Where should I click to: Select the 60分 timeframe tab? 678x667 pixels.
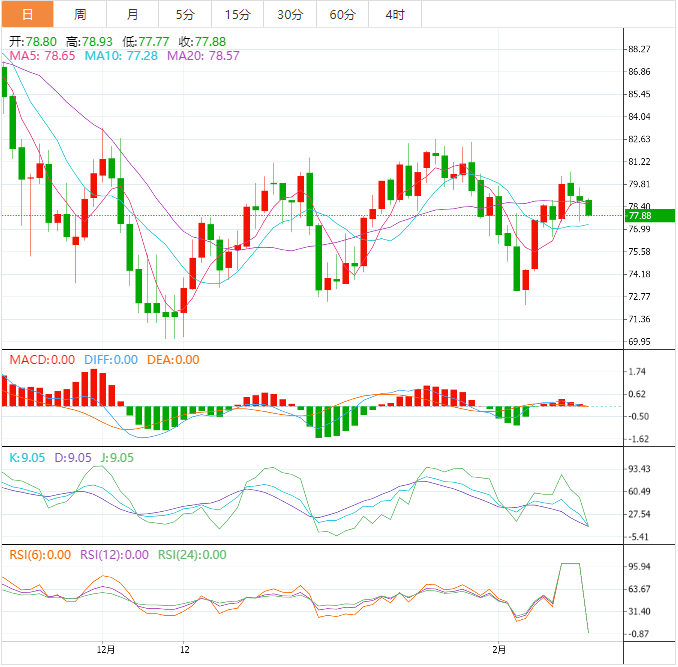(342, 14)
